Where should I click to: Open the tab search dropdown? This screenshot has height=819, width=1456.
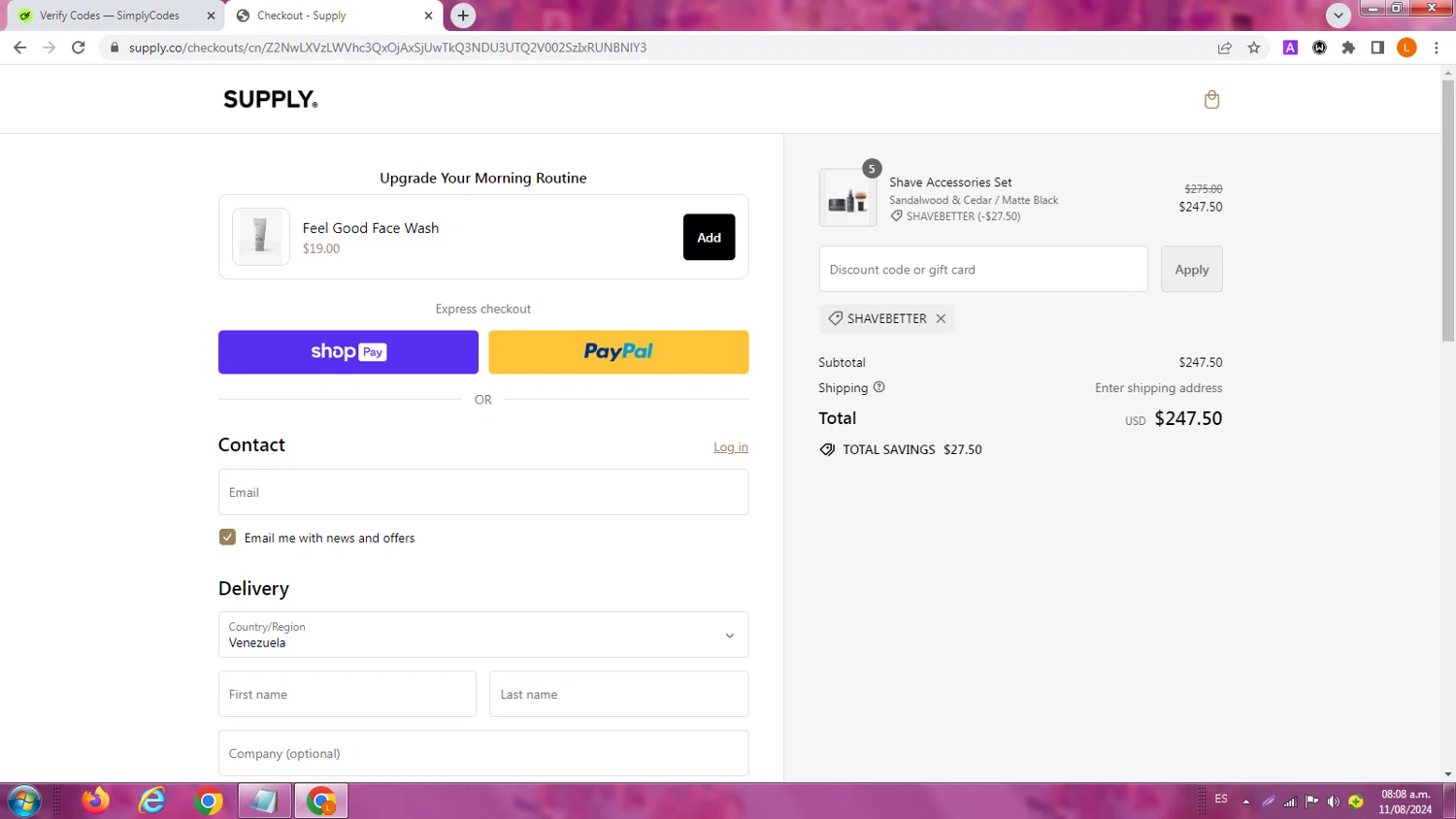click(x=1339, y=16)
